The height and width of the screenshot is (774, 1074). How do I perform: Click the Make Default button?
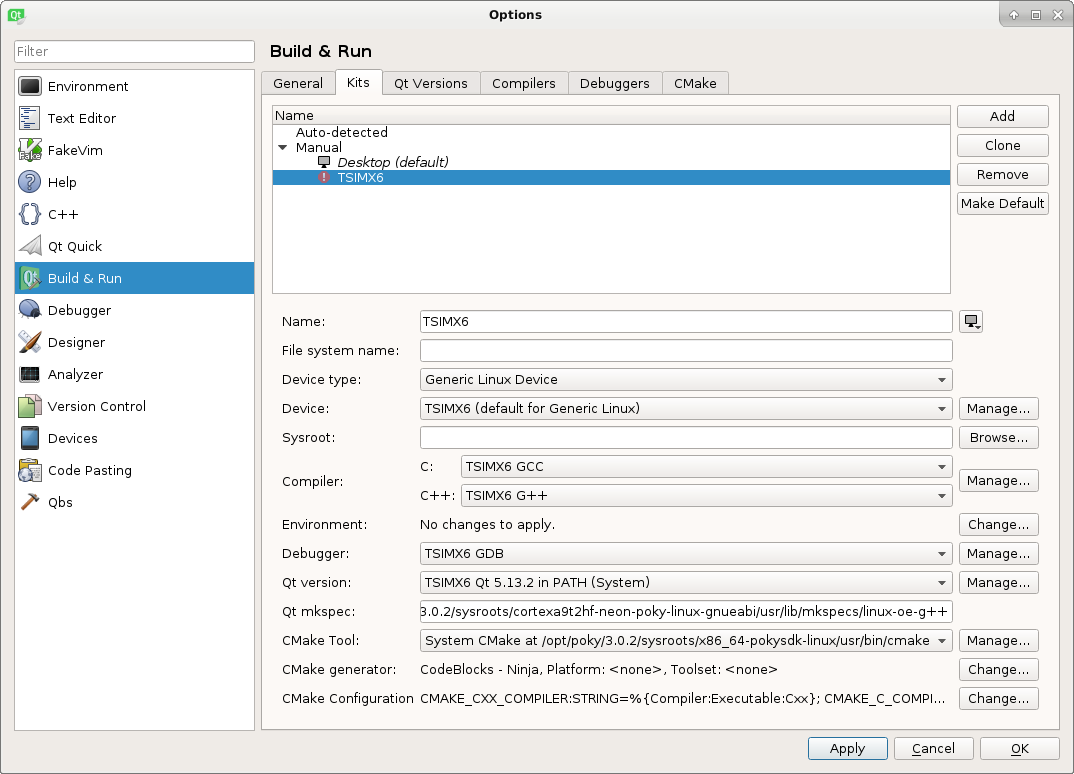point(1002,203)
